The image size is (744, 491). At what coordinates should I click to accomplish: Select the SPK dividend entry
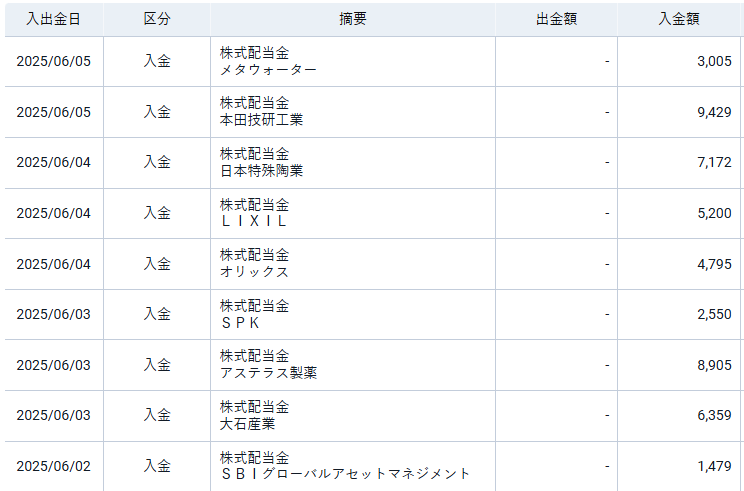[372, 315]
